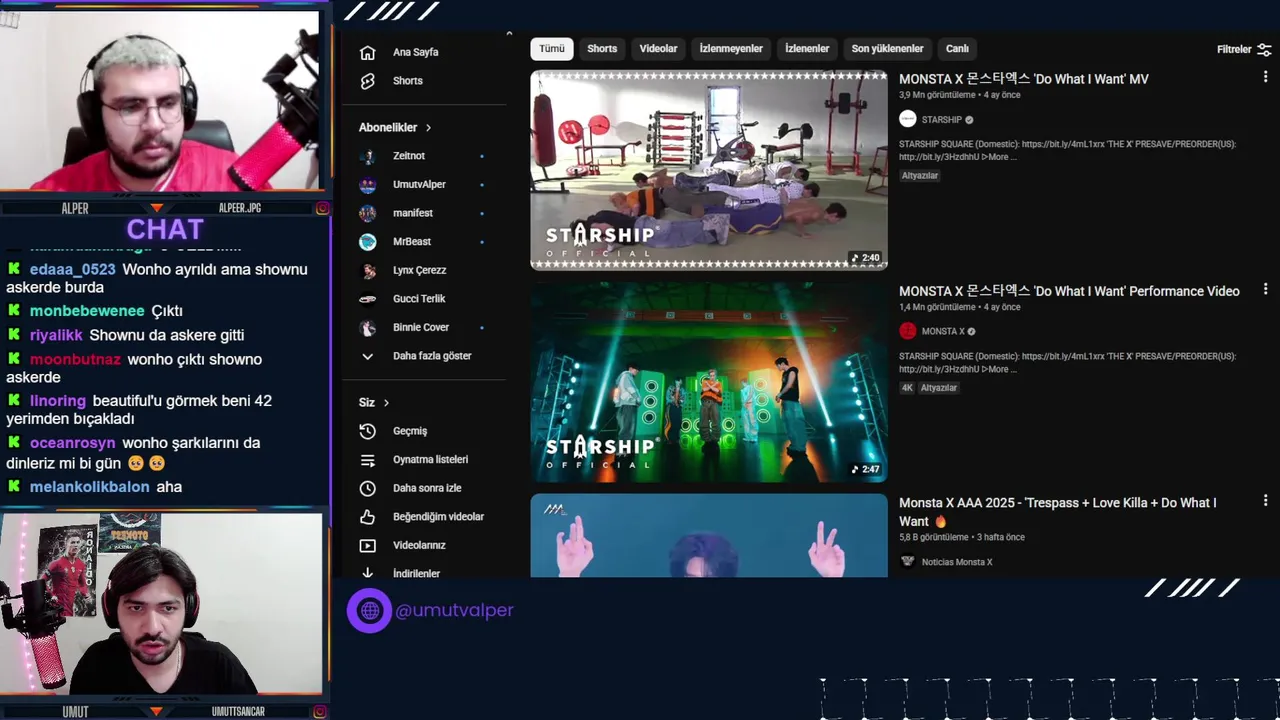Open Monsta X AAA 2025 video title
The height and width of the screenshot is (720, 1280).
point(1057,512)
